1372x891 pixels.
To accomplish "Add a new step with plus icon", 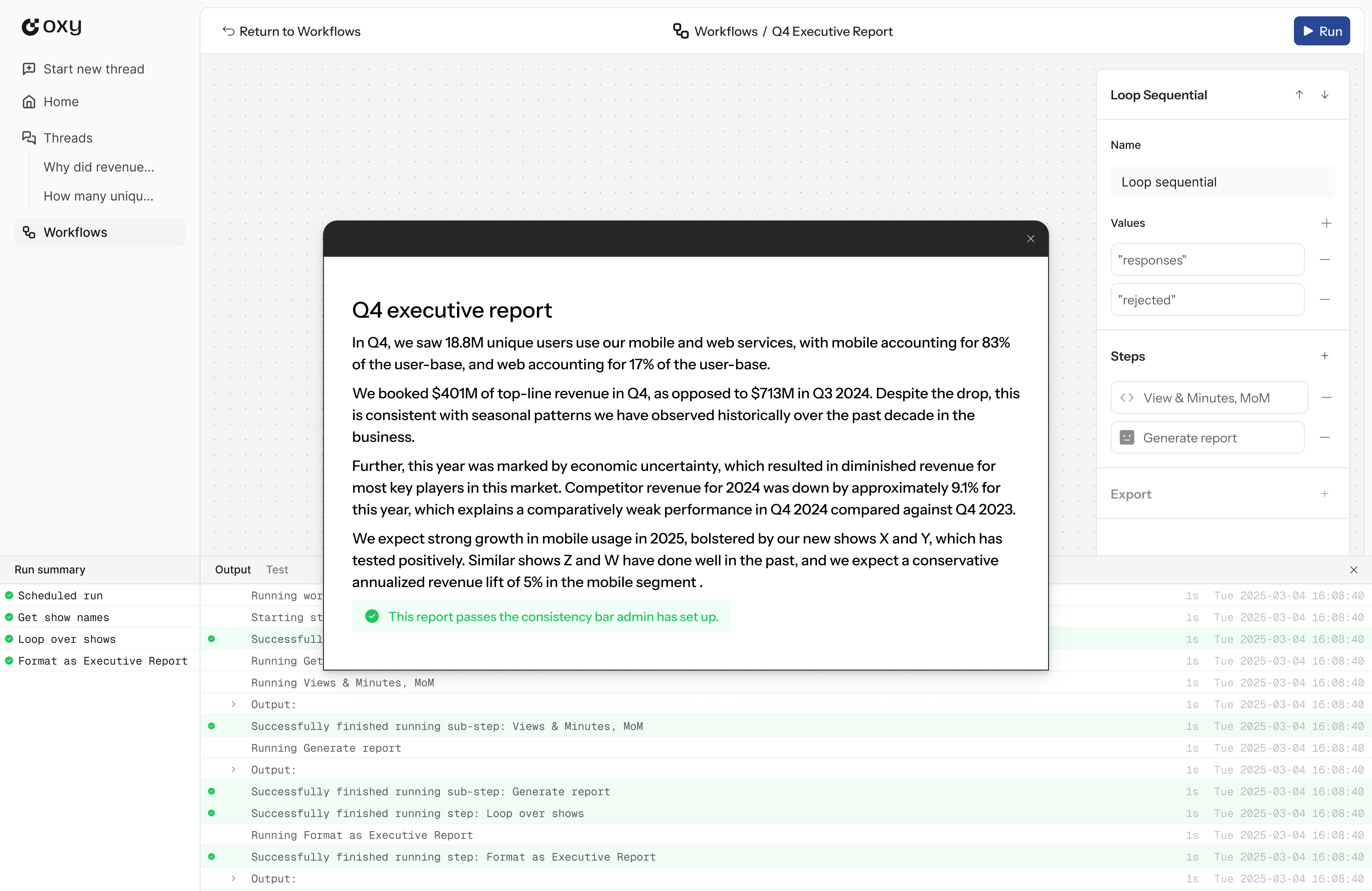I will pyautogui.click(x=1325, y=356).
